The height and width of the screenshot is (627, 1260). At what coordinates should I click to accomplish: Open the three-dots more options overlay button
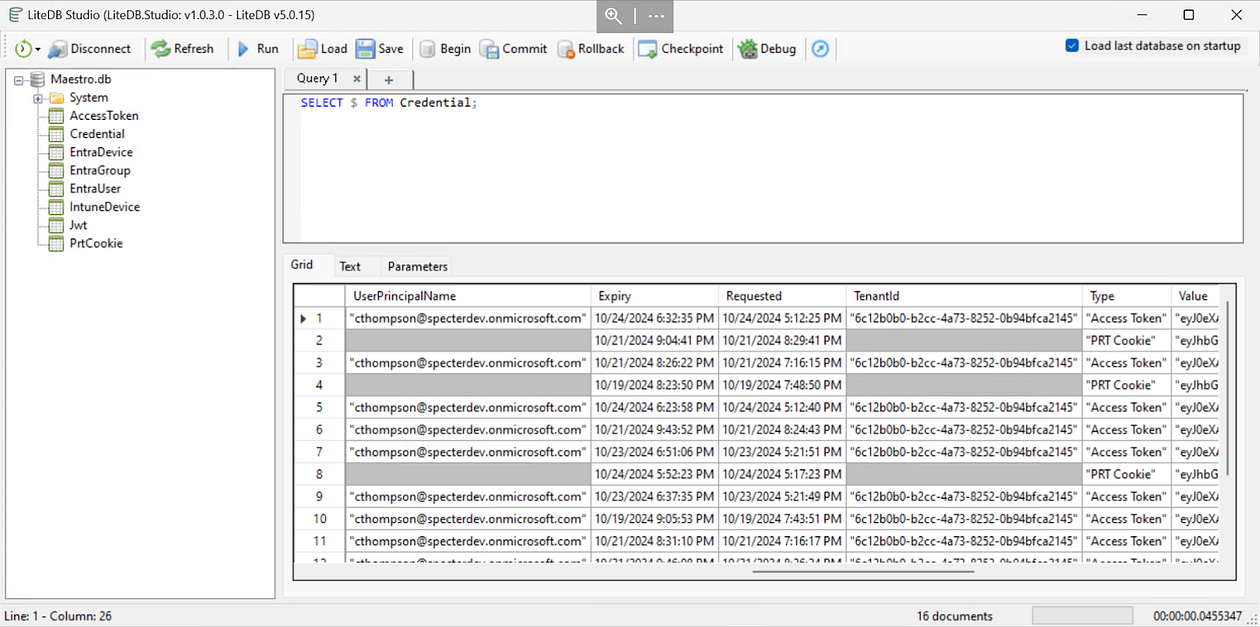pos(656,16)
